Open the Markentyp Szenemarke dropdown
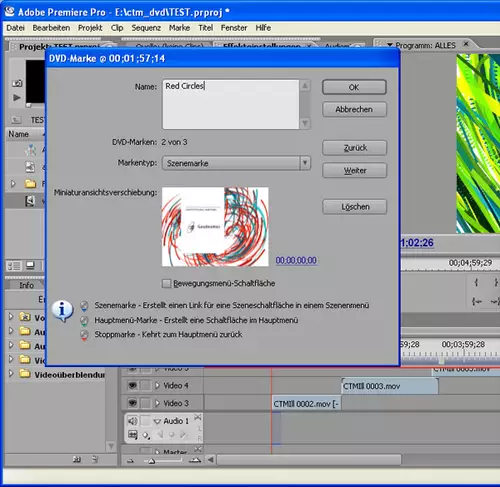Image resolution: width=500 pixels, height=487 pixels. point(236,163)
